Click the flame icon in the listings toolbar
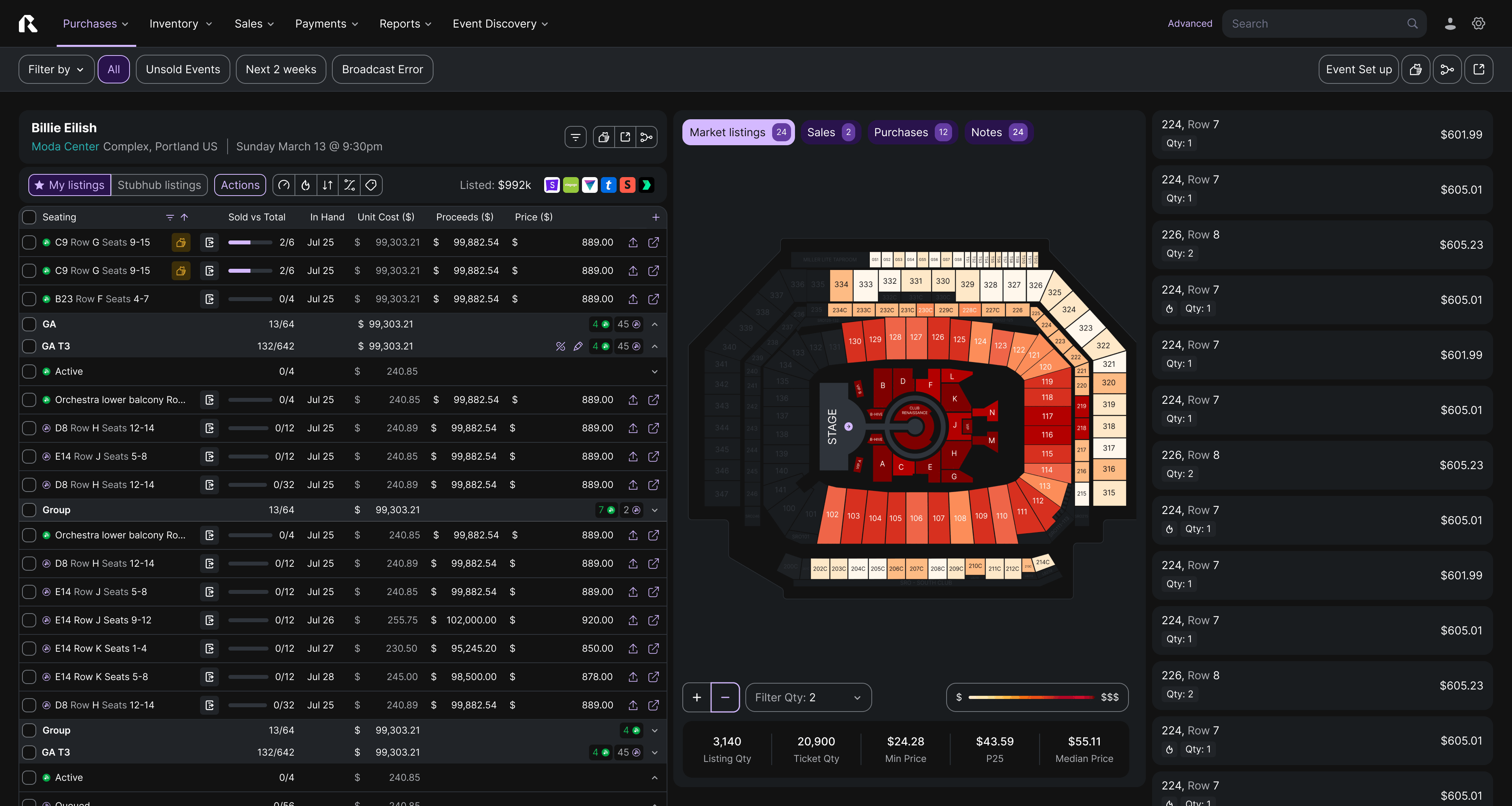The height and width of the screenshot is (806, 1512). tap(305, 185)
